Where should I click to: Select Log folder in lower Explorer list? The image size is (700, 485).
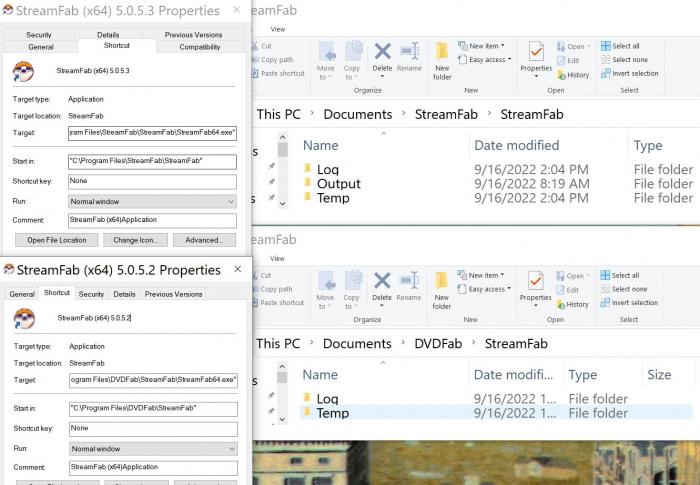[x=327, y=399]
